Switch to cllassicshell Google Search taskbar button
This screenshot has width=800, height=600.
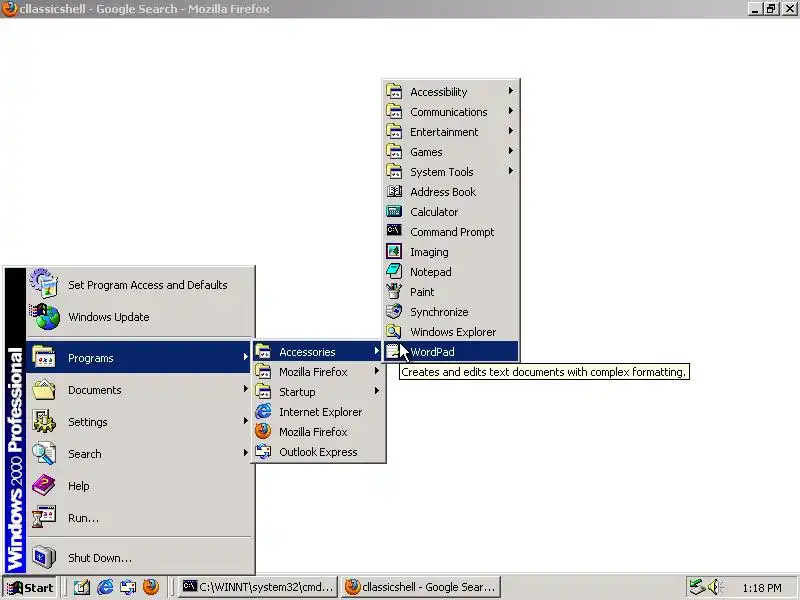(x=421, y=587)
